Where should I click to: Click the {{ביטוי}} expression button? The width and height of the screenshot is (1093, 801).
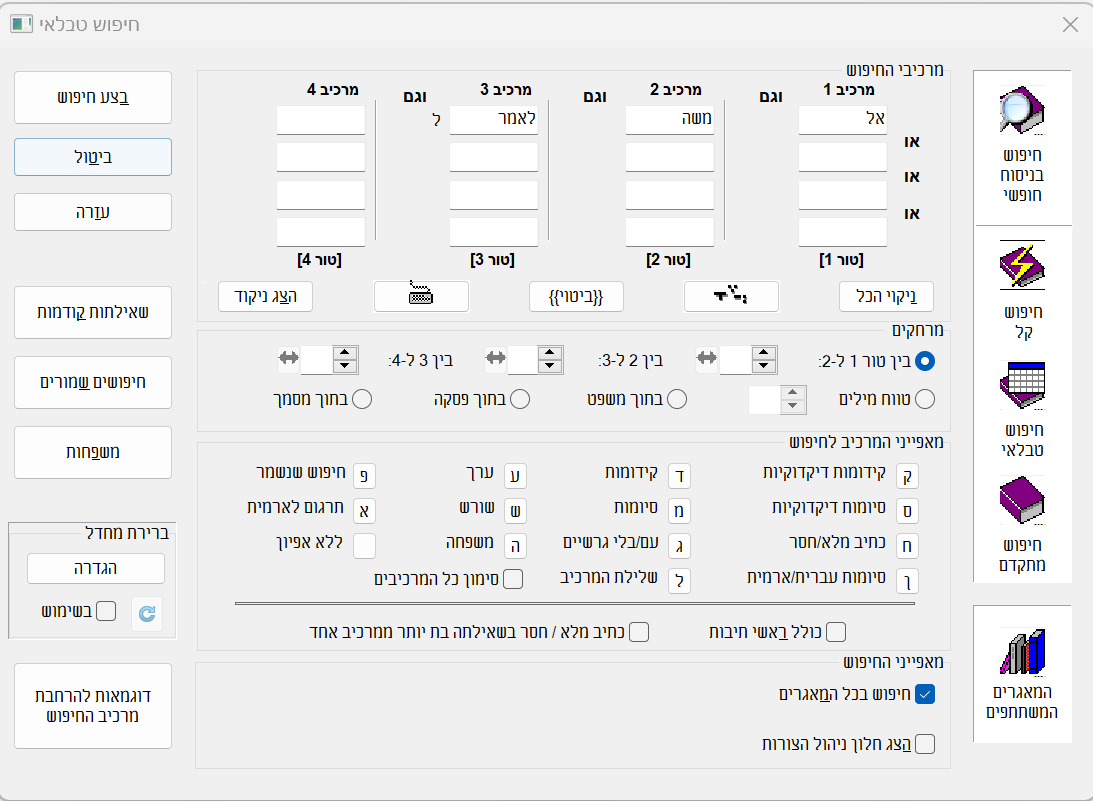click(576, 296)
